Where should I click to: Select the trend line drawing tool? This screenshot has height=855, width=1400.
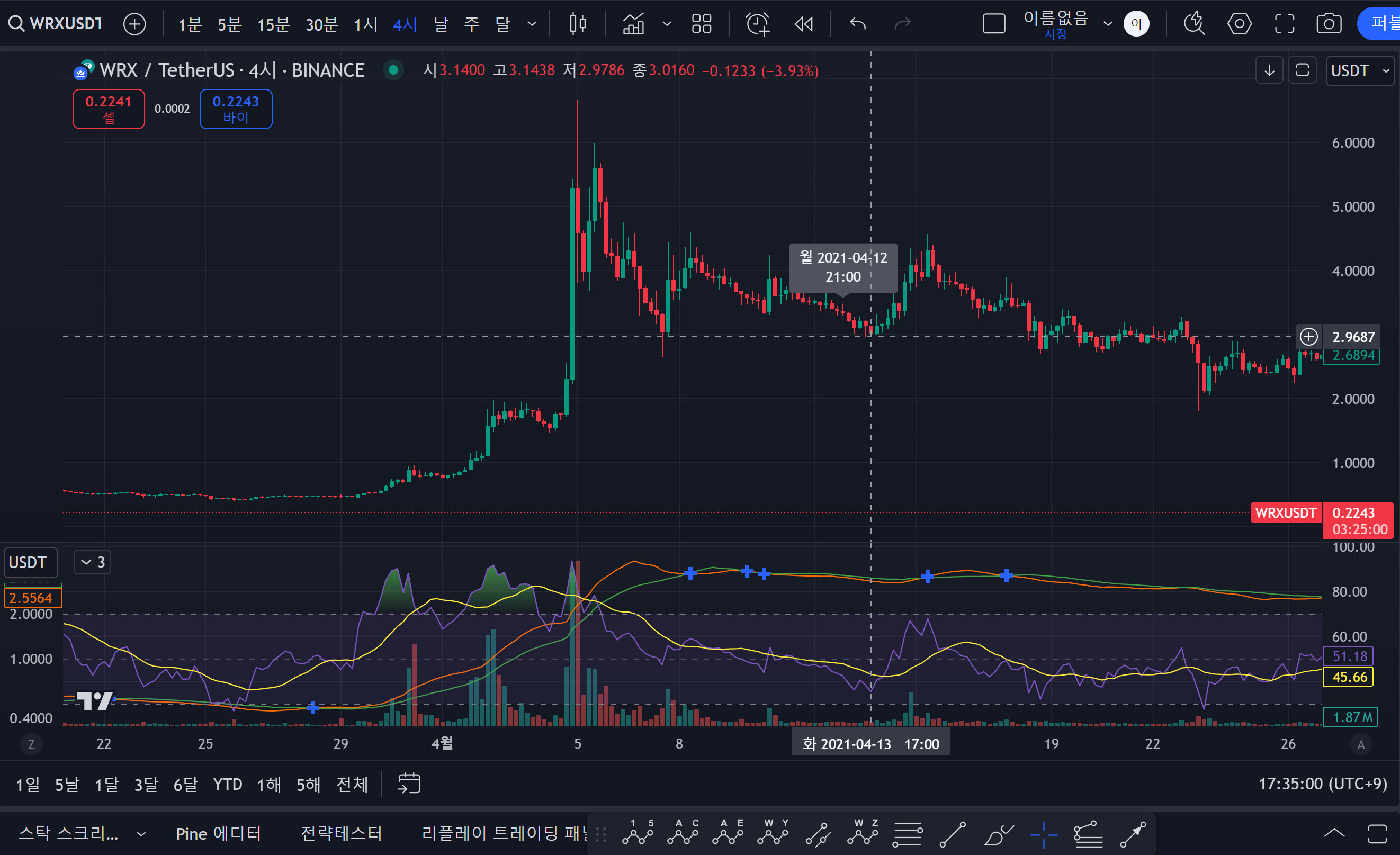click(952, 834)
